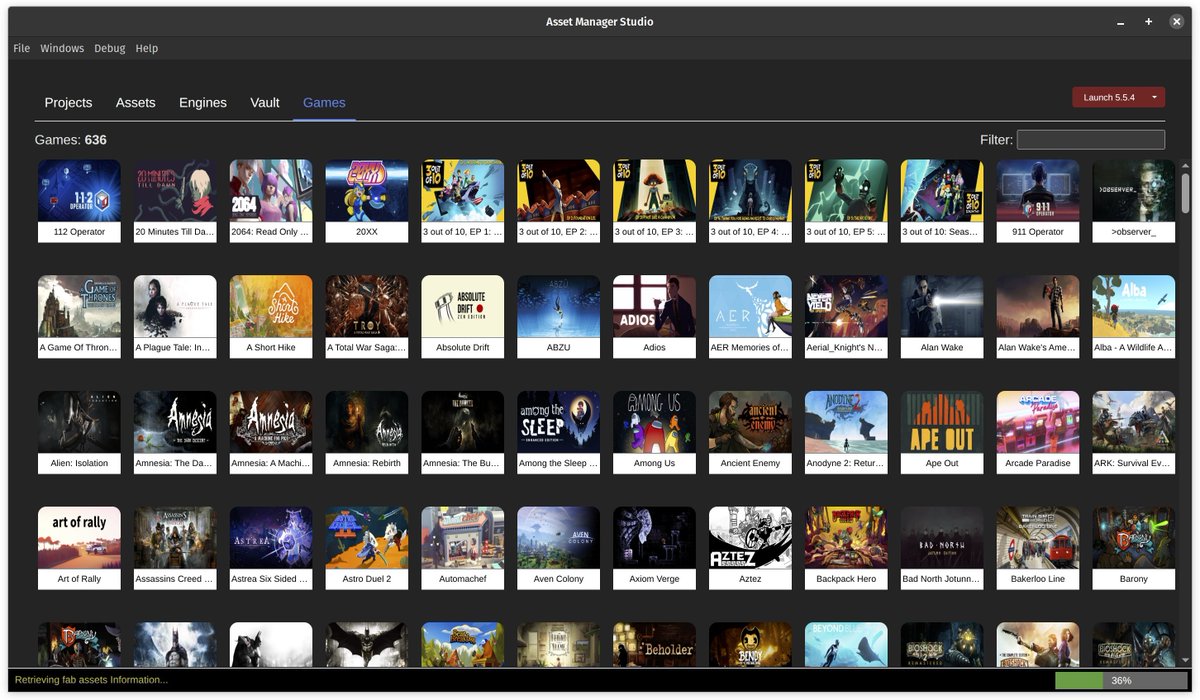
Task: Open the Absolute Drift game thumbnail
Action: click(463, 306)
